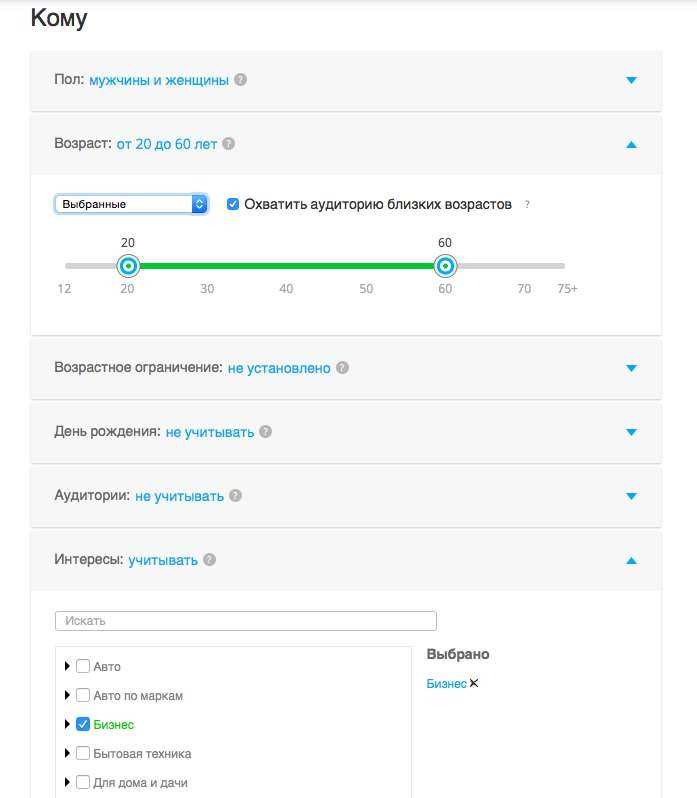Click help icon beside Аудитории
Image resolution: width=697 pixels, height=798 pixels.
click(x=235, y=496)
